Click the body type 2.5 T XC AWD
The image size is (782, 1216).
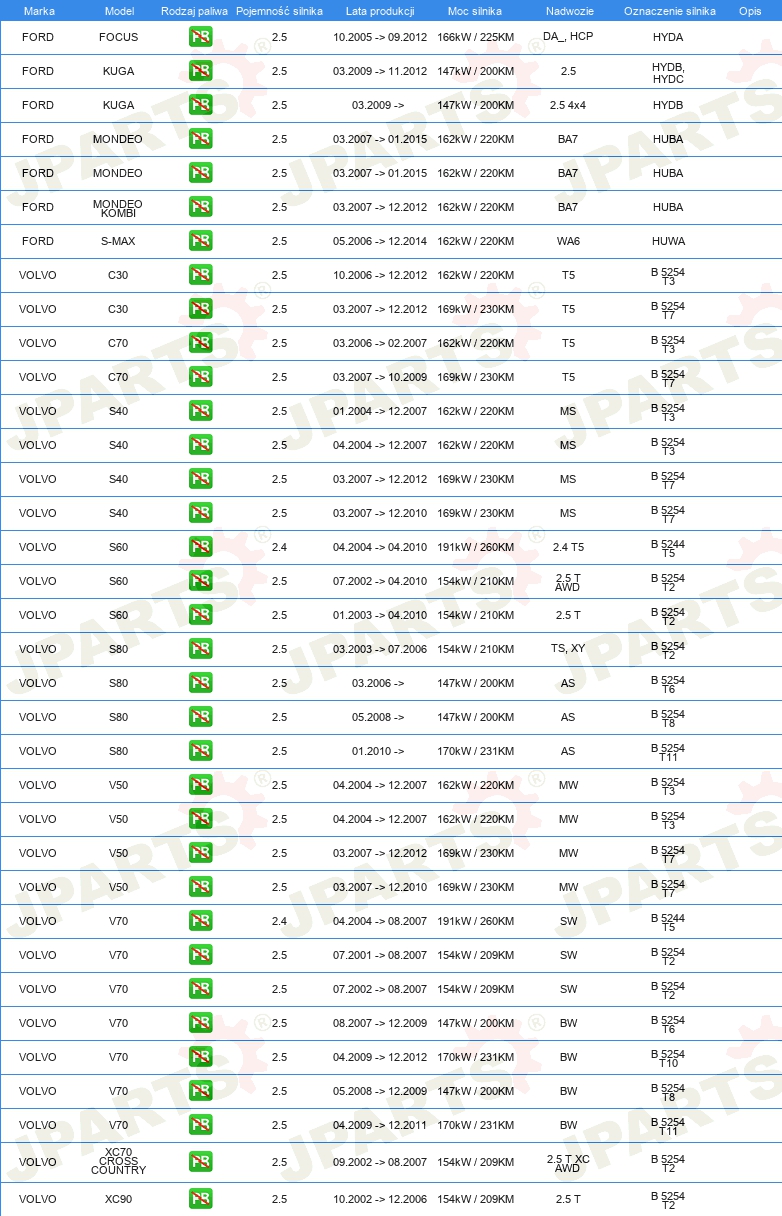coord(568,1162)
